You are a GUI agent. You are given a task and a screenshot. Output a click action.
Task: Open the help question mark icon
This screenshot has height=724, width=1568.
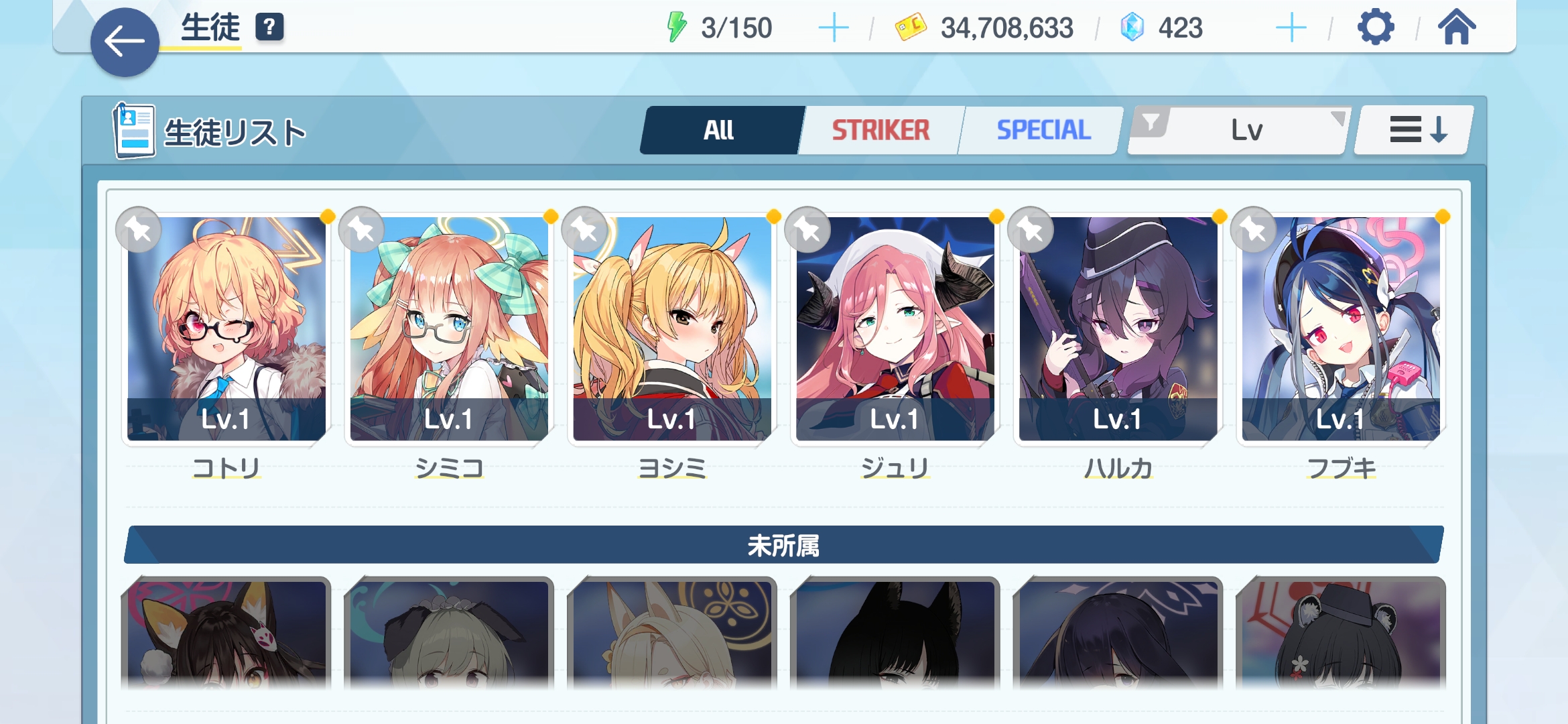tap(269, 27)
